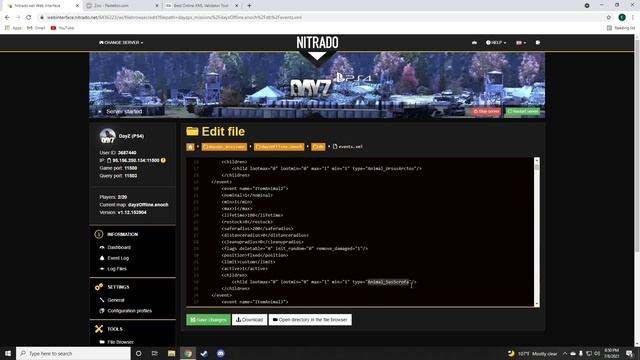Open File Browser in the sidebar
The height and width of the screenshot is (360, 640).
120,342
